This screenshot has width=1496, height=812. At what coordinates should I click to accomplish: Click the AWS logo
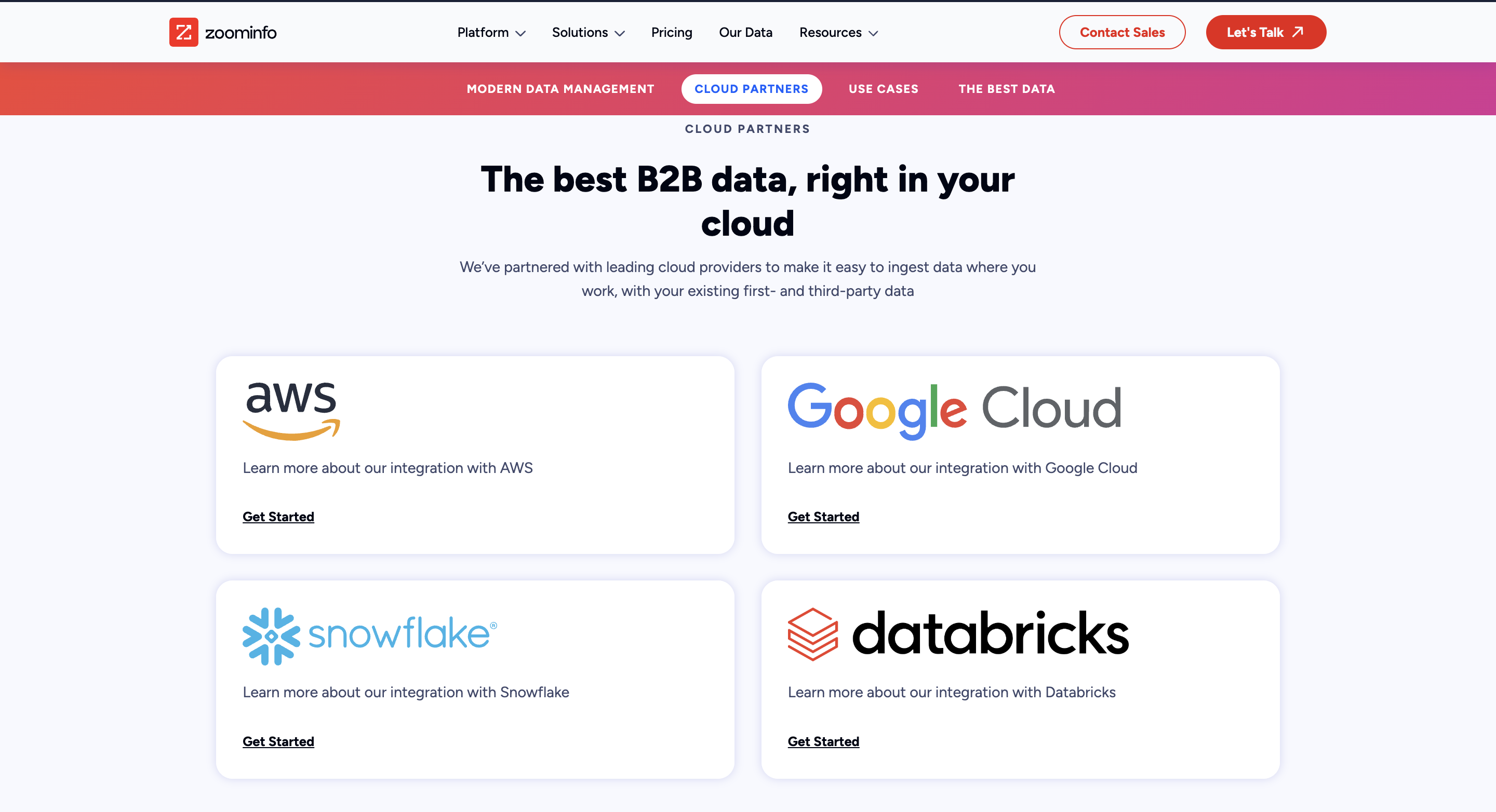(x=291, y=410)
